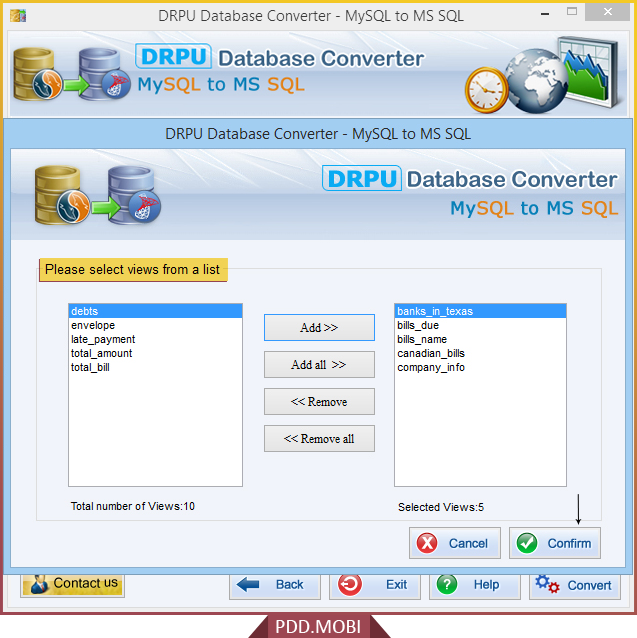Image resolution: width=637 pixels, height=638 pixels.
Task: Click the Convert gears icon
Action: coord(548,584)
